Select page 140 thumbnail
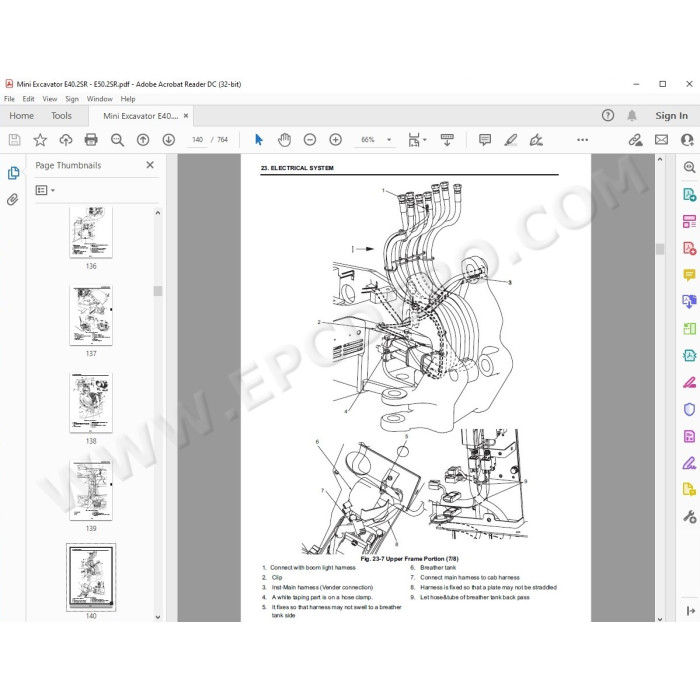The width and height of the screenshot is (700, 700). (x=91, y=577)
